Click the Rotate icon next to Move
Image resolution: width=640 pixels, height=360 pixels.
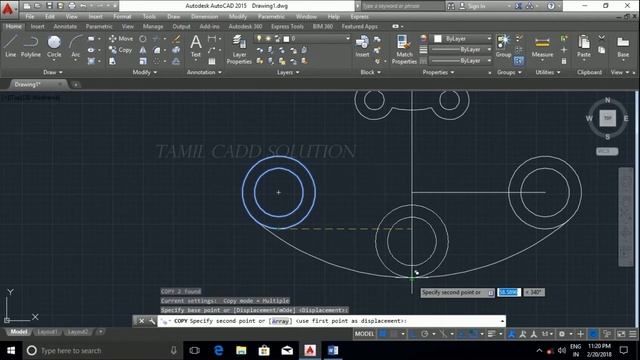coord(142,39)
